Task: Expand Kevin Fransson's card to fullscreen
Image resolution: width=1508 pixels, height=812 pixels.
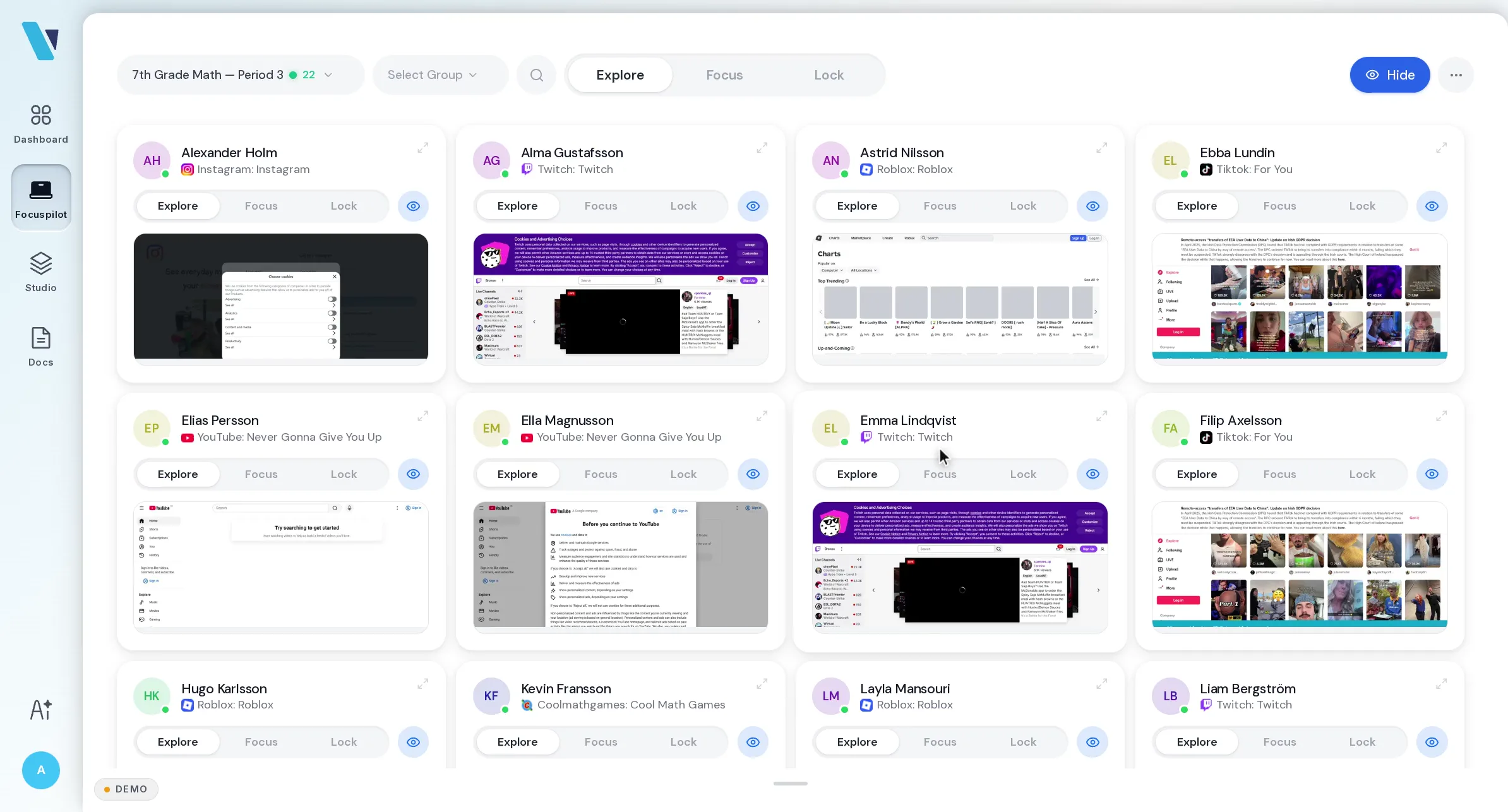Action: (762, 684)
